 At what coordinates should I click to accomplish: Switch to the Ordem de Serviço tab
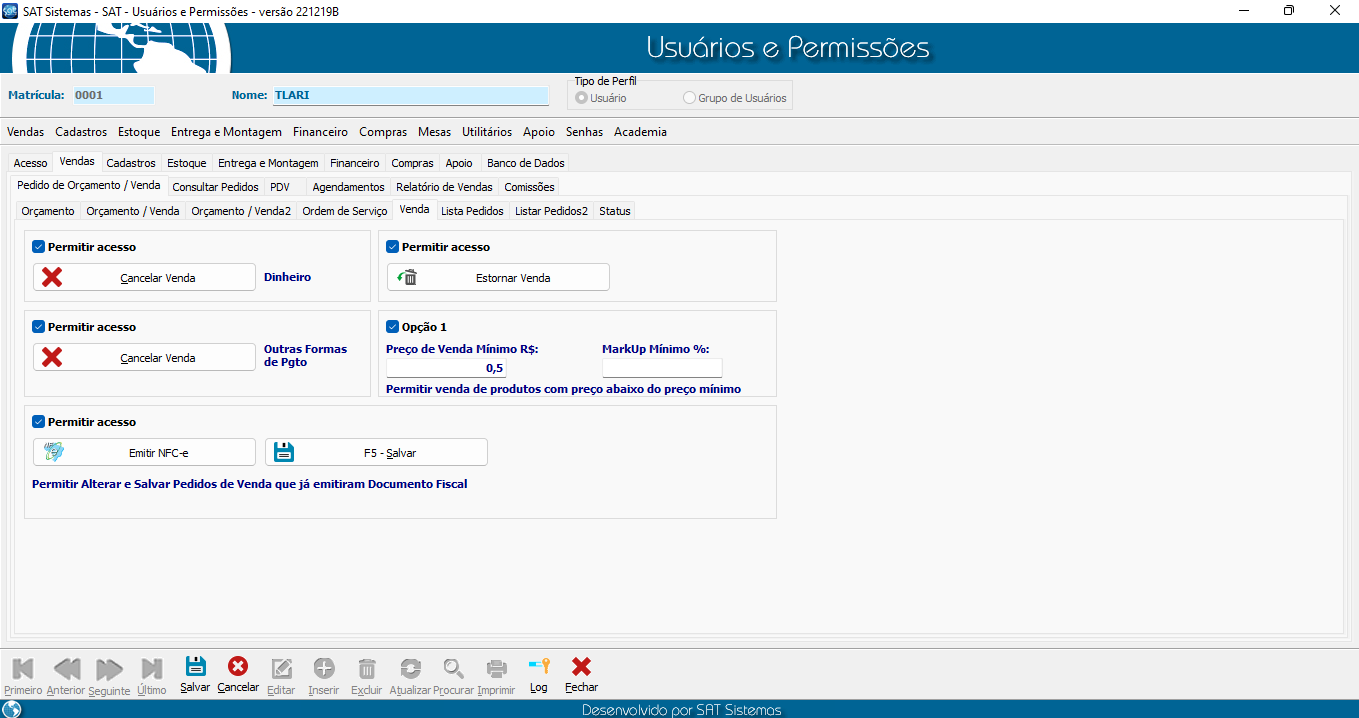[344, 211]
